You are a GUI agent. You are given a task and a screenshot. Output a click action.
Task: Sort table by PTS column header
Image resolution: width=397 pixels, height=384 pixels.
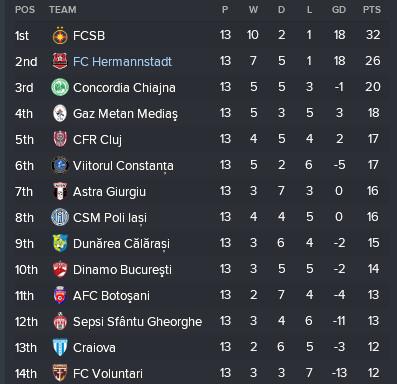pyautogui.click(x=372, y=10)
